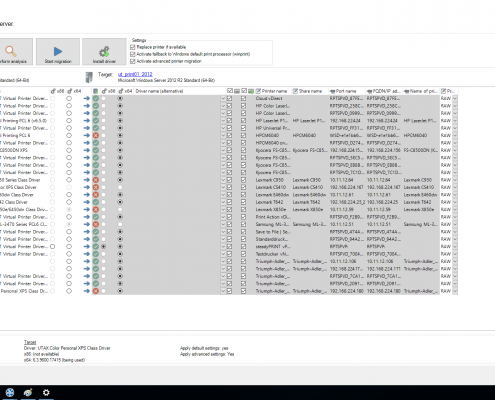This screenshot has height=400, width=495.
Task: Toggle first header checkbox above printer rows
Action: [230, 91]
